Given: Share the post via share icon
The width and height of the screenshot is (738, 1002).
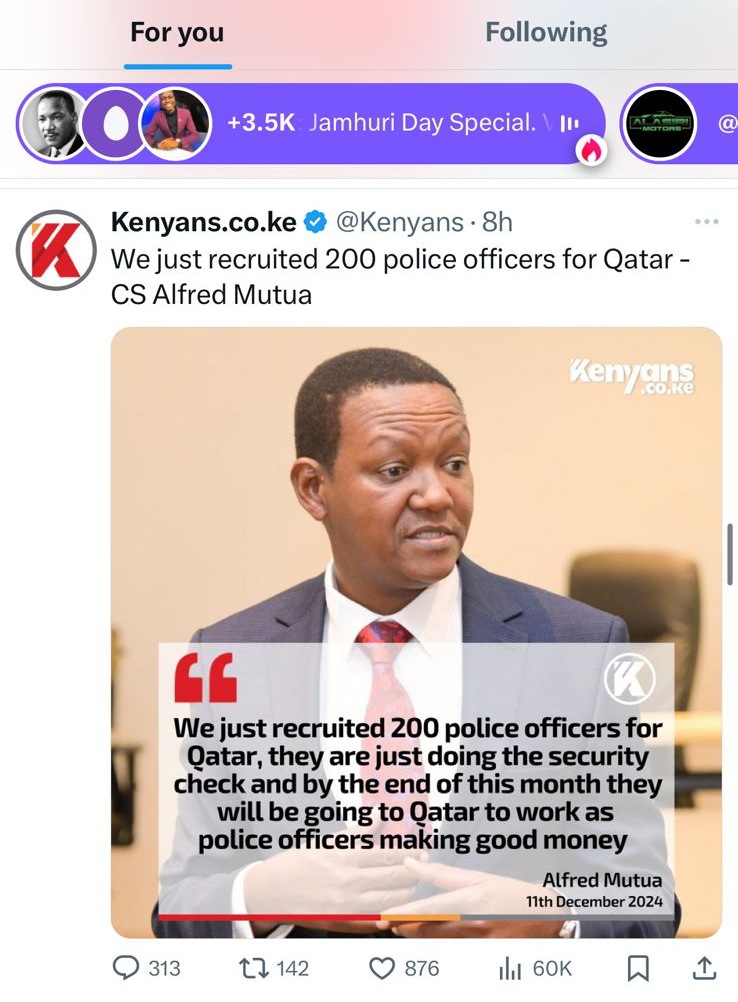Looking at the screenshot, I should [703, 968].
